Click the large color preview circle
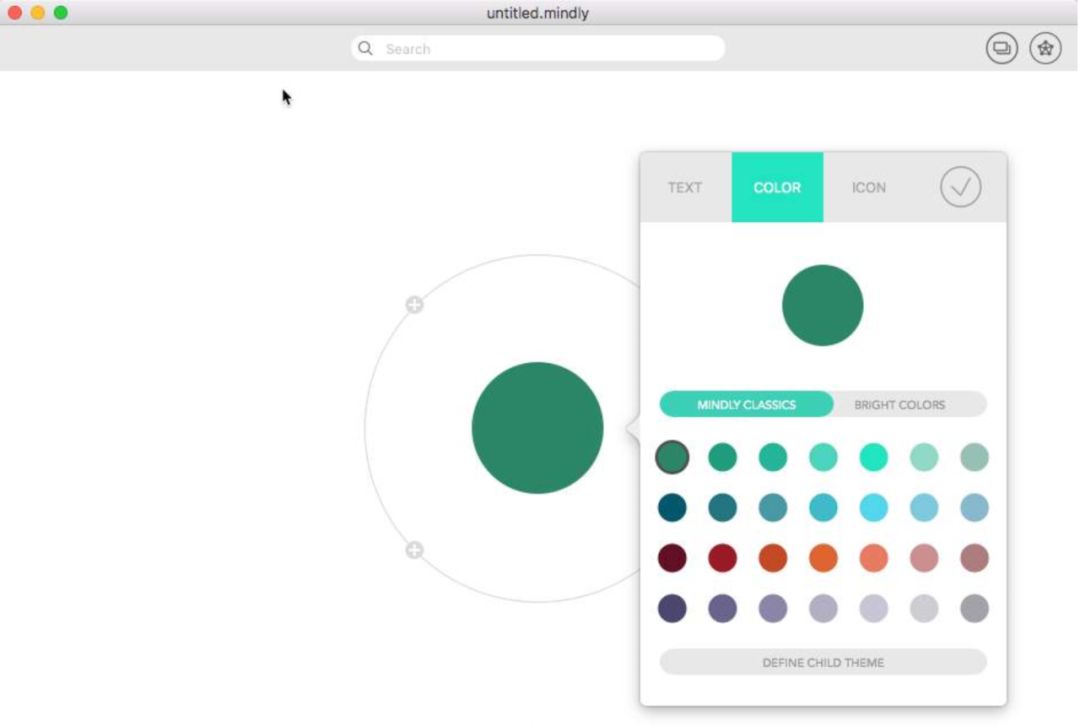 (822, 305)
